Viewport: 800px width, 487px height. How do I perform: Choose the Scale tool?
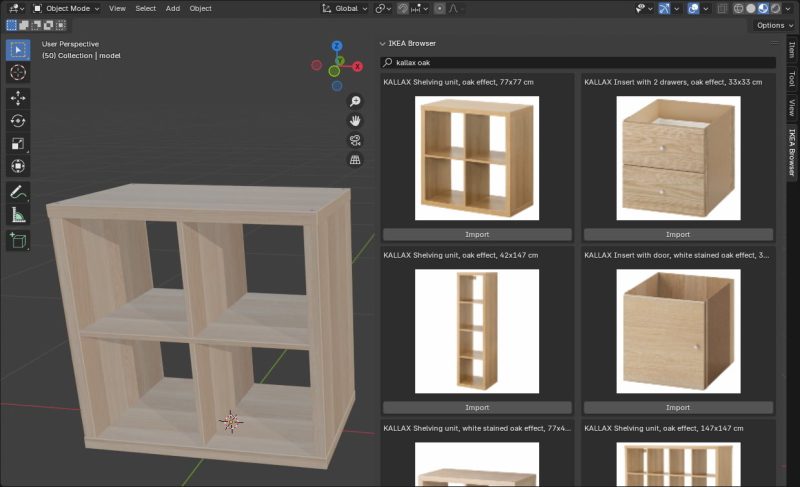[x=18, y=144]
